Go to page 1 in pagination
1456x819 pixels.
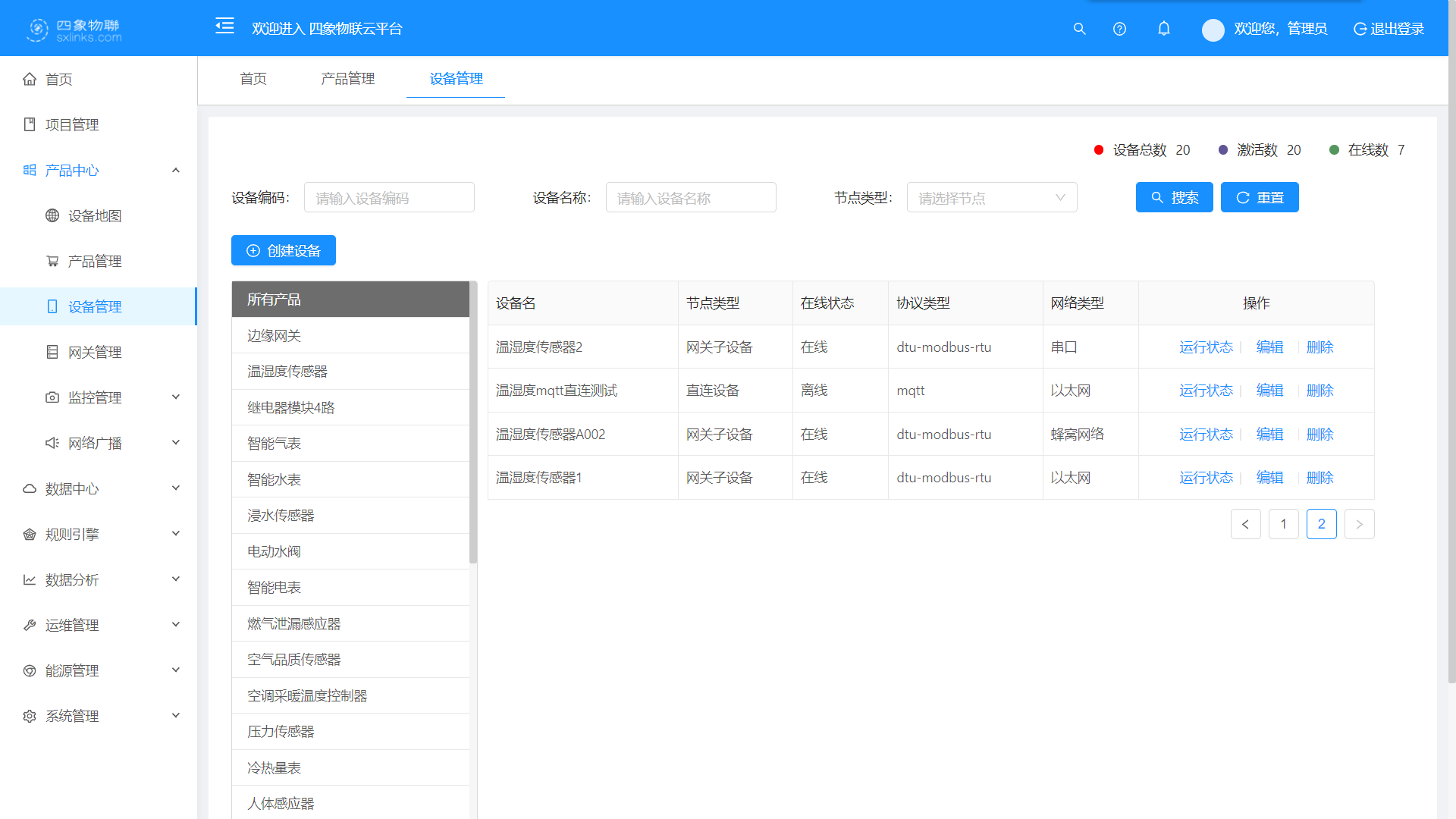pos(1284,524)
